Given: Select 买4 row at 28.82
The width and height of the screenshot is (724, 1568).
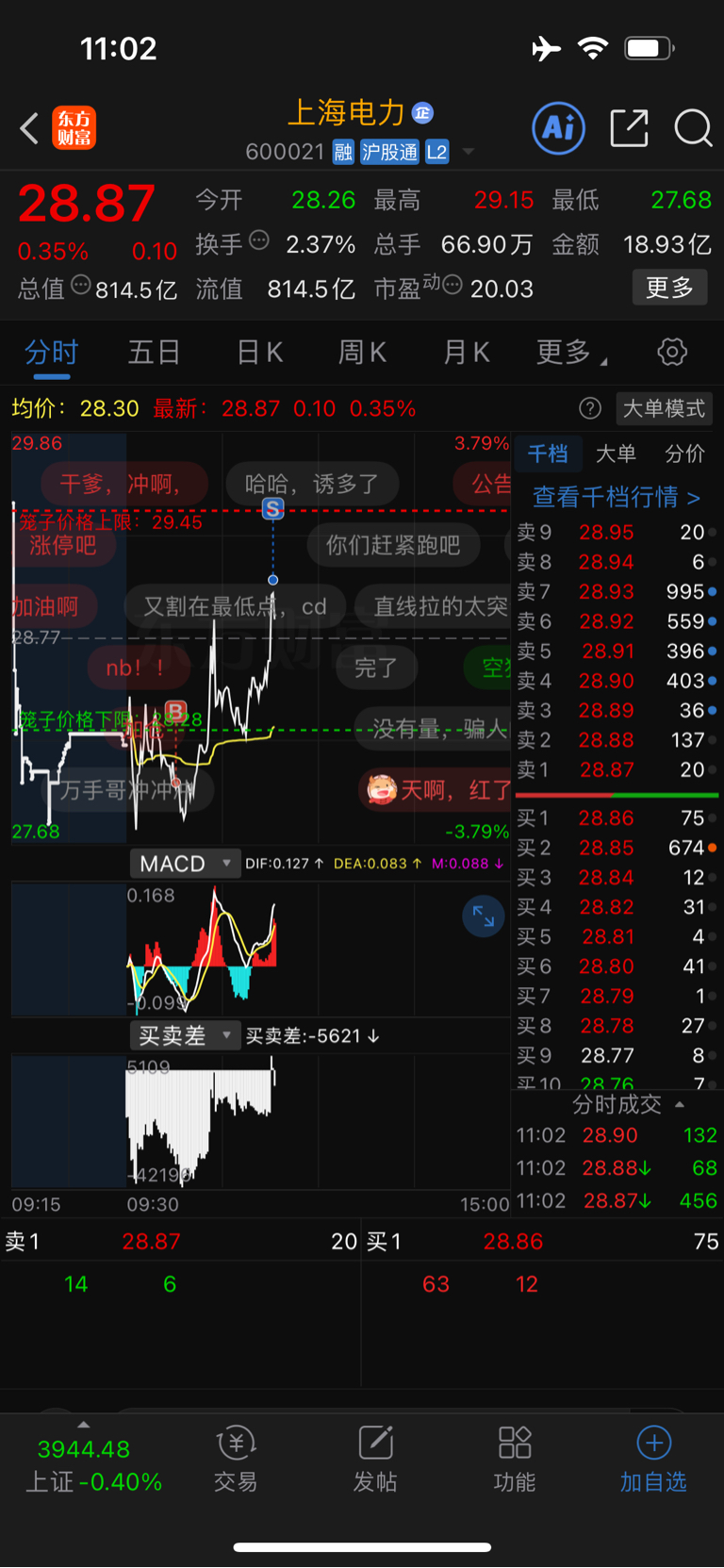Looking at the screenshot, I should click(617, 907).
